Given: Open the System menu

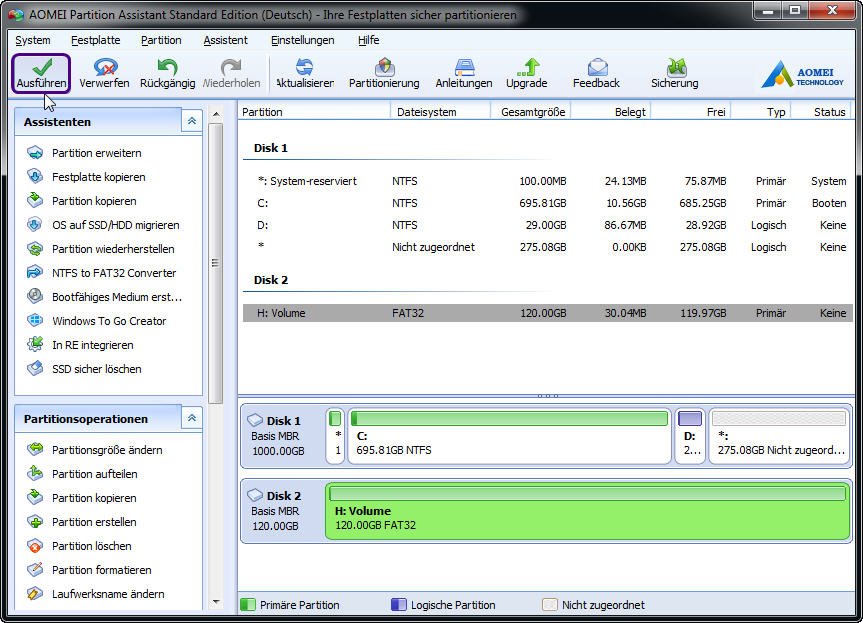Looking at the screenshot, I should pyautogui.click(x=33, y=40).
